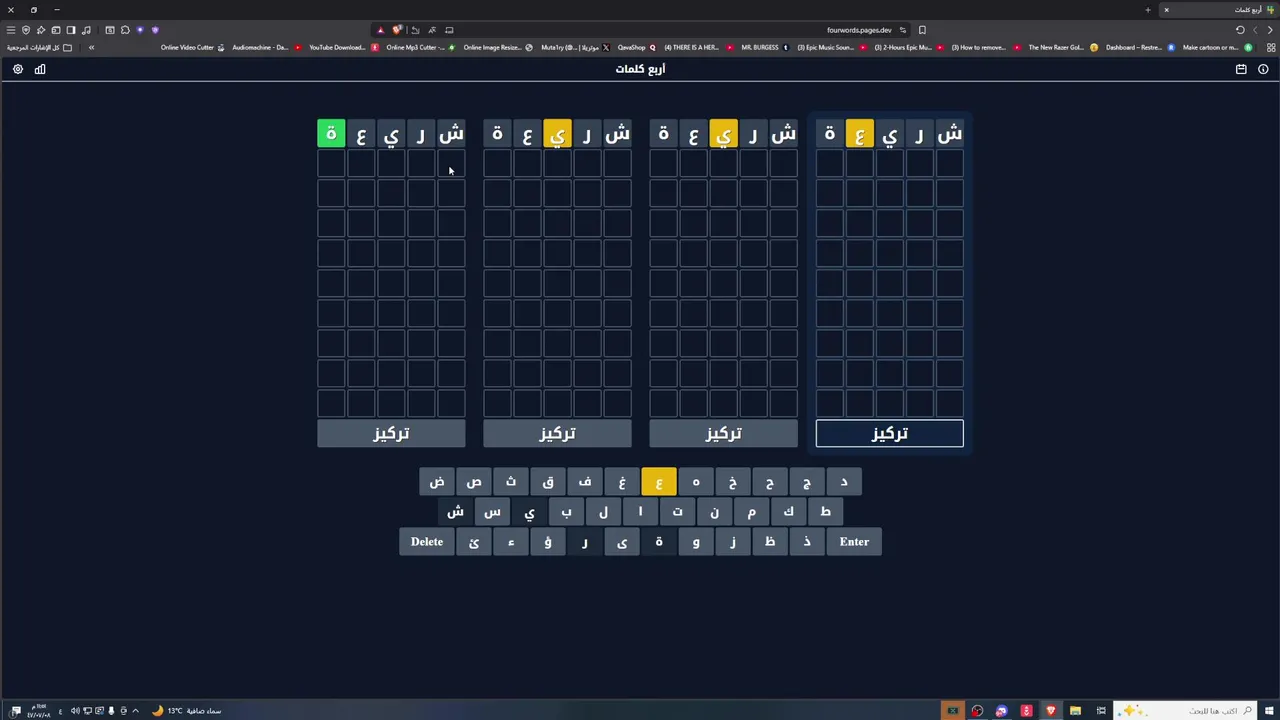This screenshot has height=720, width=1280.
Task: Tap the ث key on keyboard
Action: [511, 482]
